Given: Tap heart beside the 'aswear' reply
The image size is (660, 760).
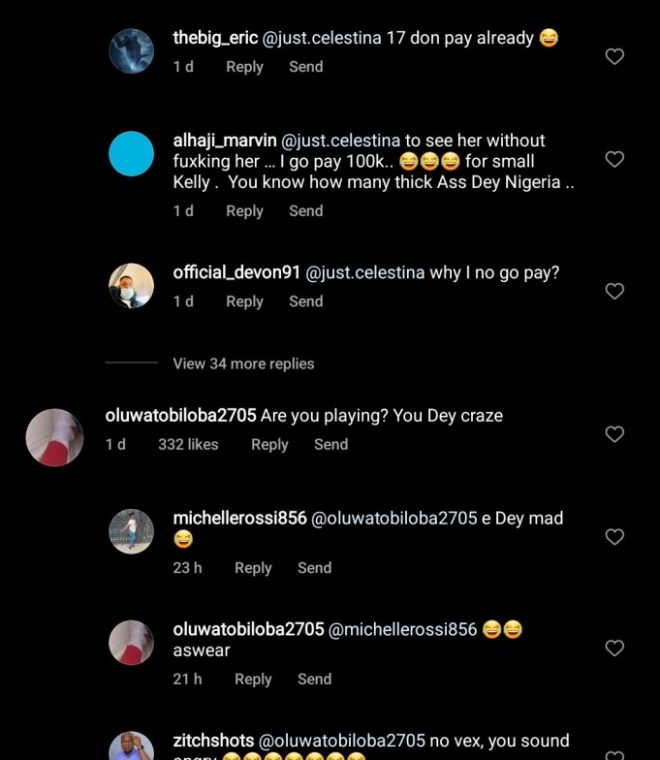Looking at the screenshot, I should coord(615,648).
